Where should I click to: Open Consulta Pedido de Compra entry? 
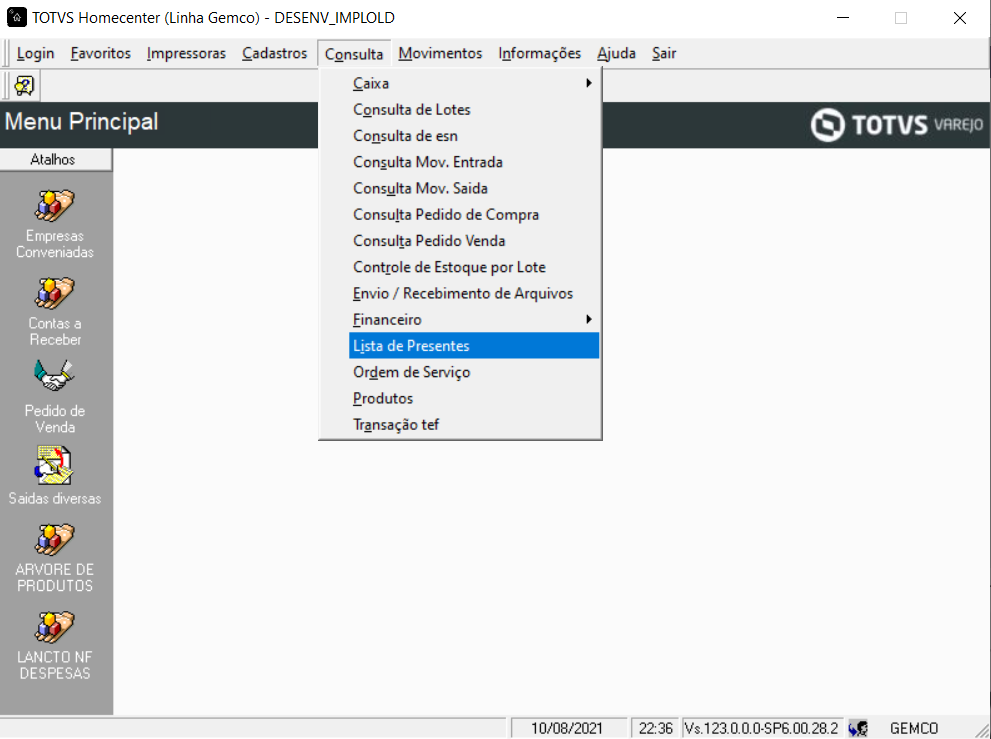[474, 214]
